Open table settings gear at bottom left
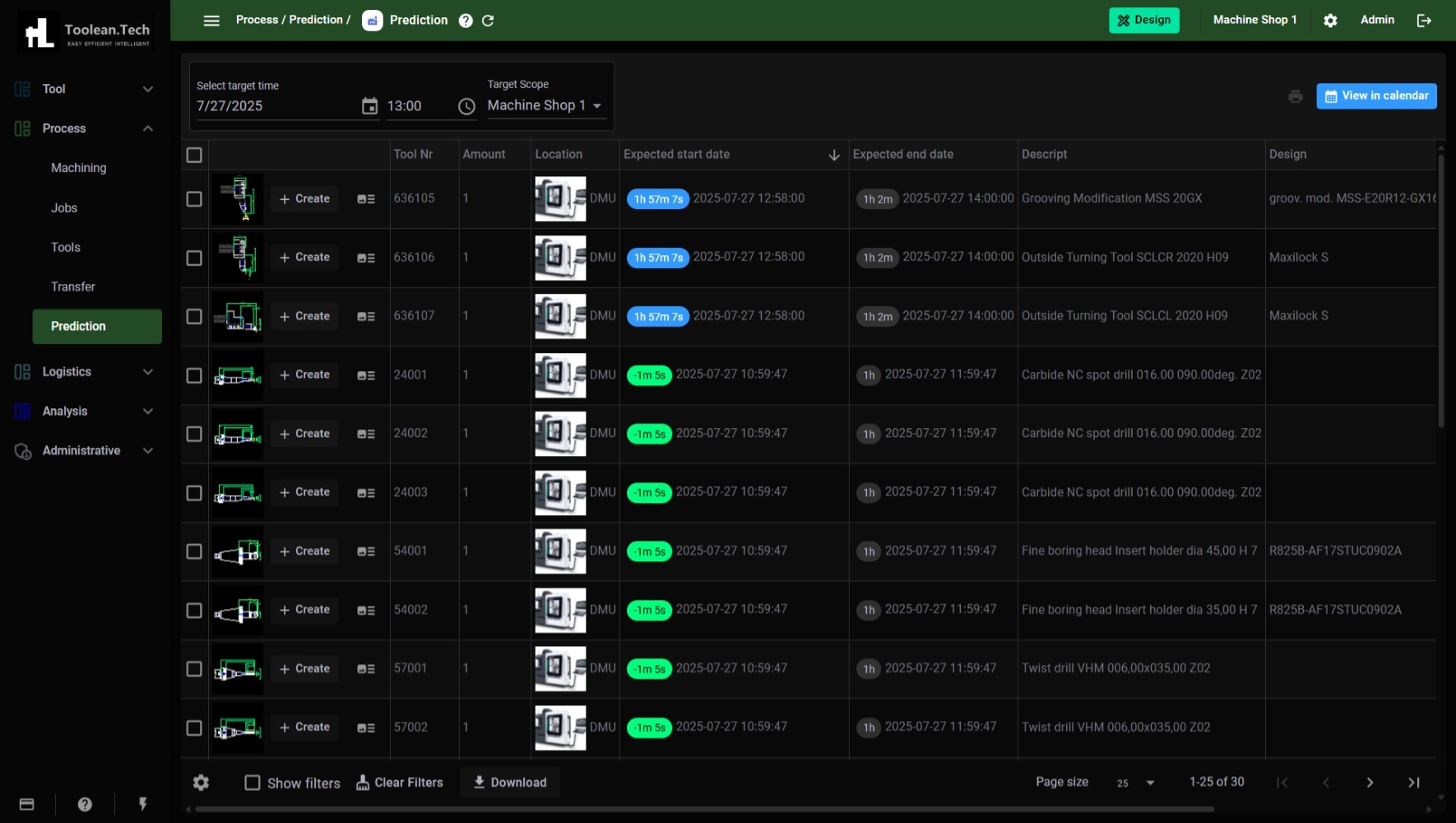 pyautogui.click(x=201, y=783)
